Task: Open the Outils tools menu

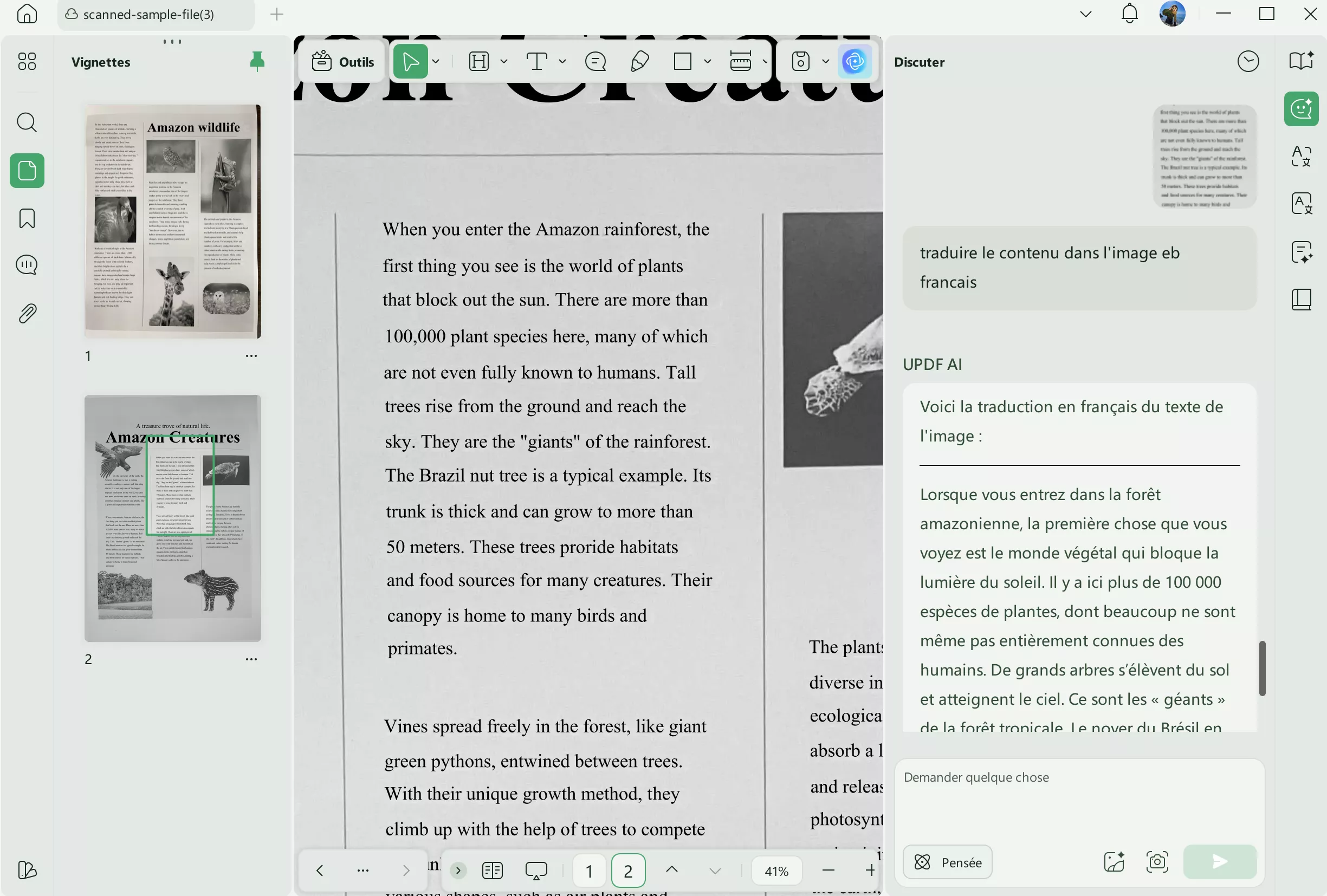Action: (342, 61)
